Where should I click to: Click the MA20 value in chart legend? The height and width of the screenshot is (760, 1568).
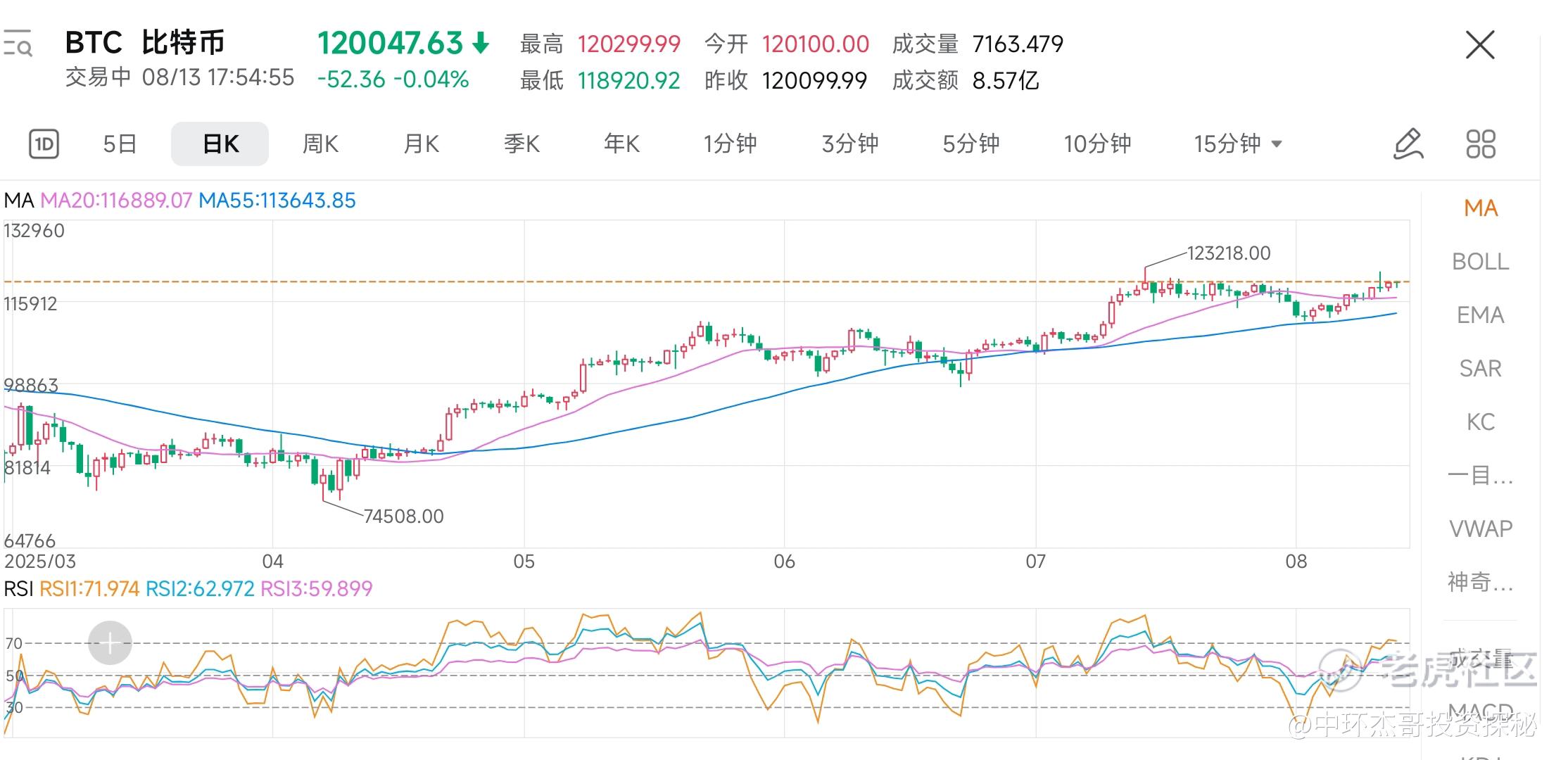[x=116, y=201]
